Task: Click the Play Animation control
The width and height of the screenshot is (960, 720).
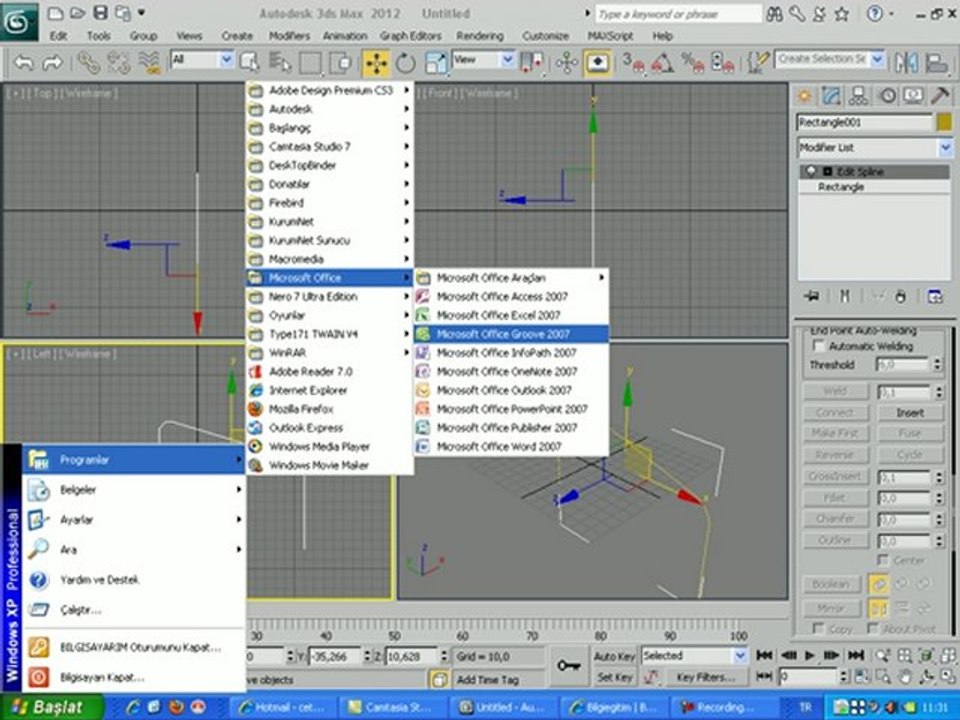Action: [x=809, y=655]
